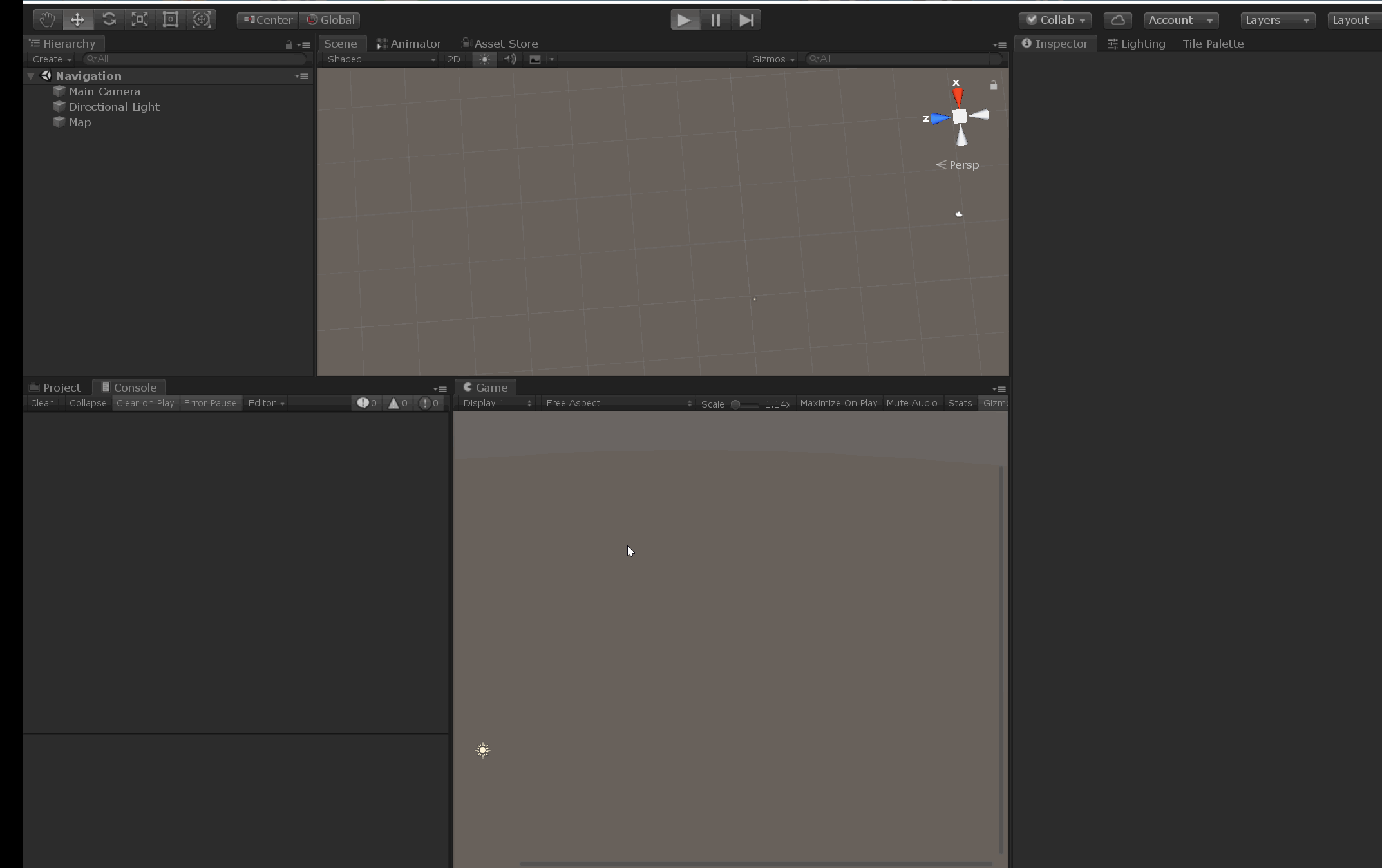The image size is (1382, 868).
Task: Select the Scale tool
Action: pyautogui.click(x=140, y=20)
